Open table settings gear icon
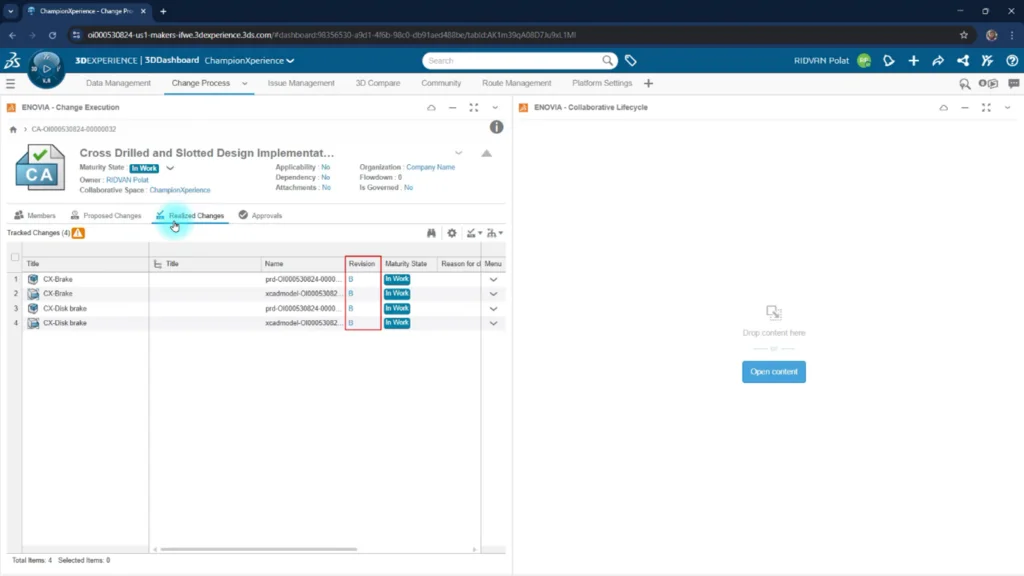Image resolution: width=1024 pixels, height=576 pixels. pos(452,233)
